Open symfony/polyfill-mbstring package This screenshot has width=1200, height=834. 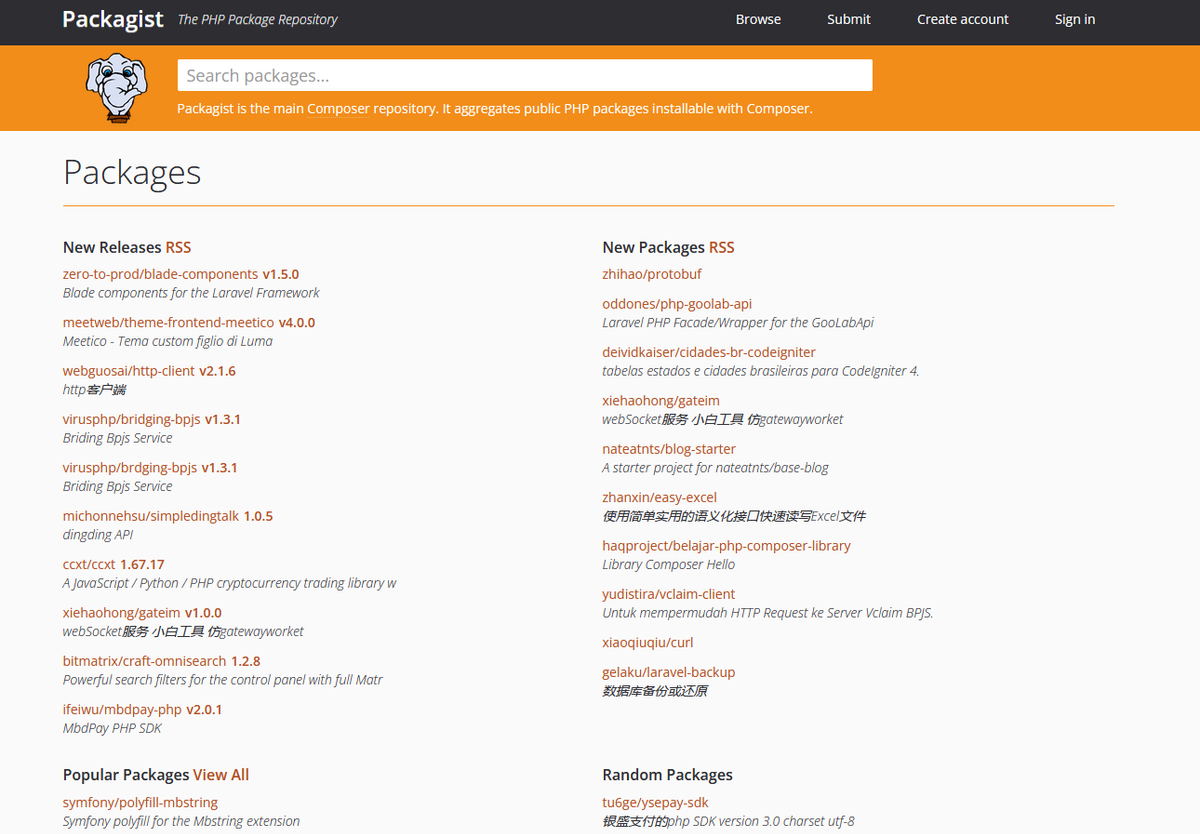(x=140, y=802)
